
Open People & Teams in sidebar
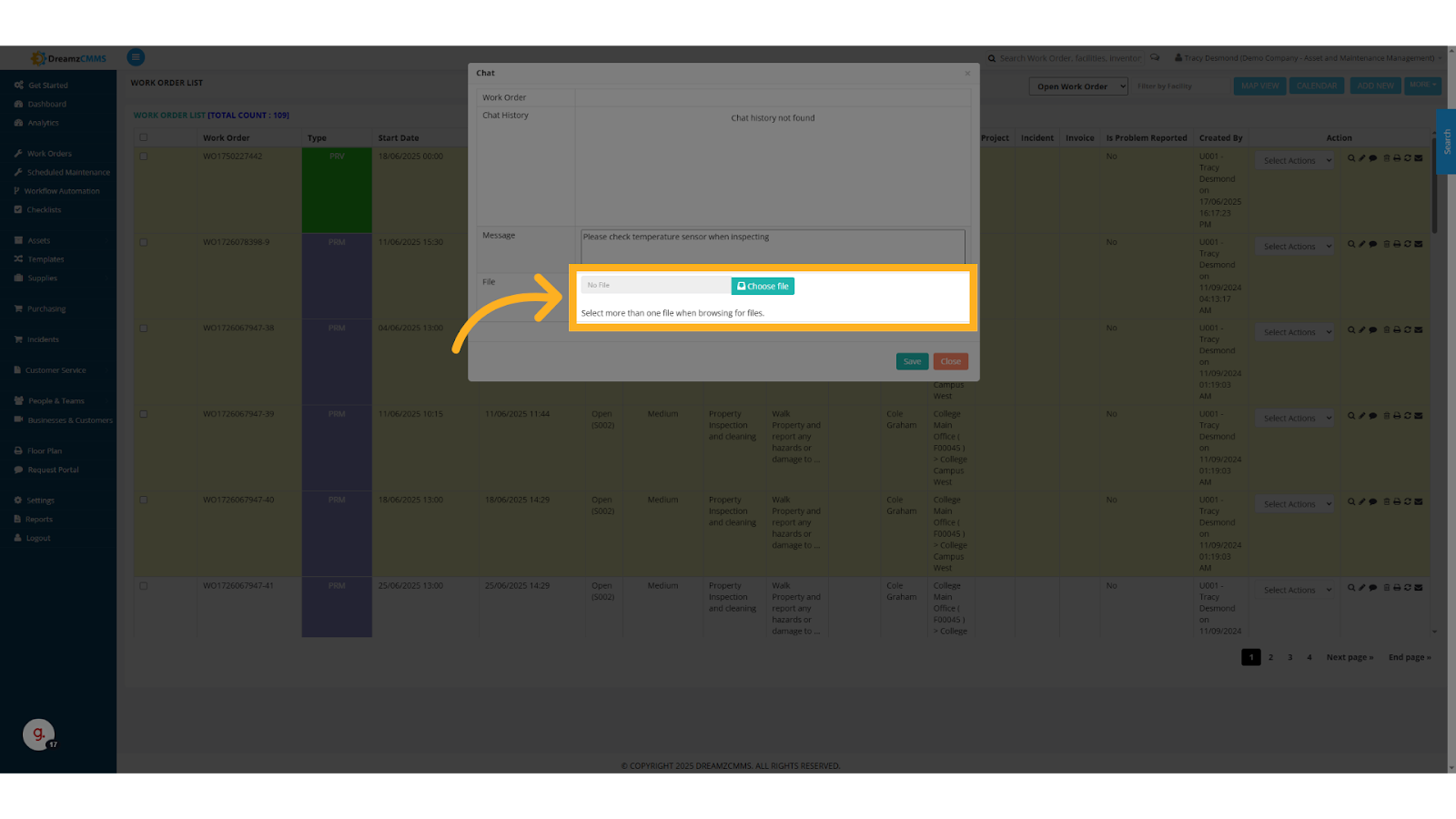(49, 401)
